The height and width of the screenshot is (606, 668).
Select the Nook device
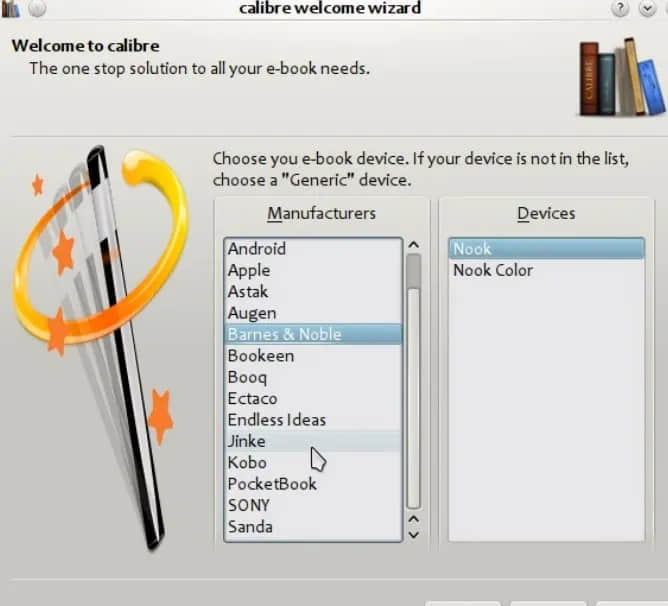click(546, 248)
